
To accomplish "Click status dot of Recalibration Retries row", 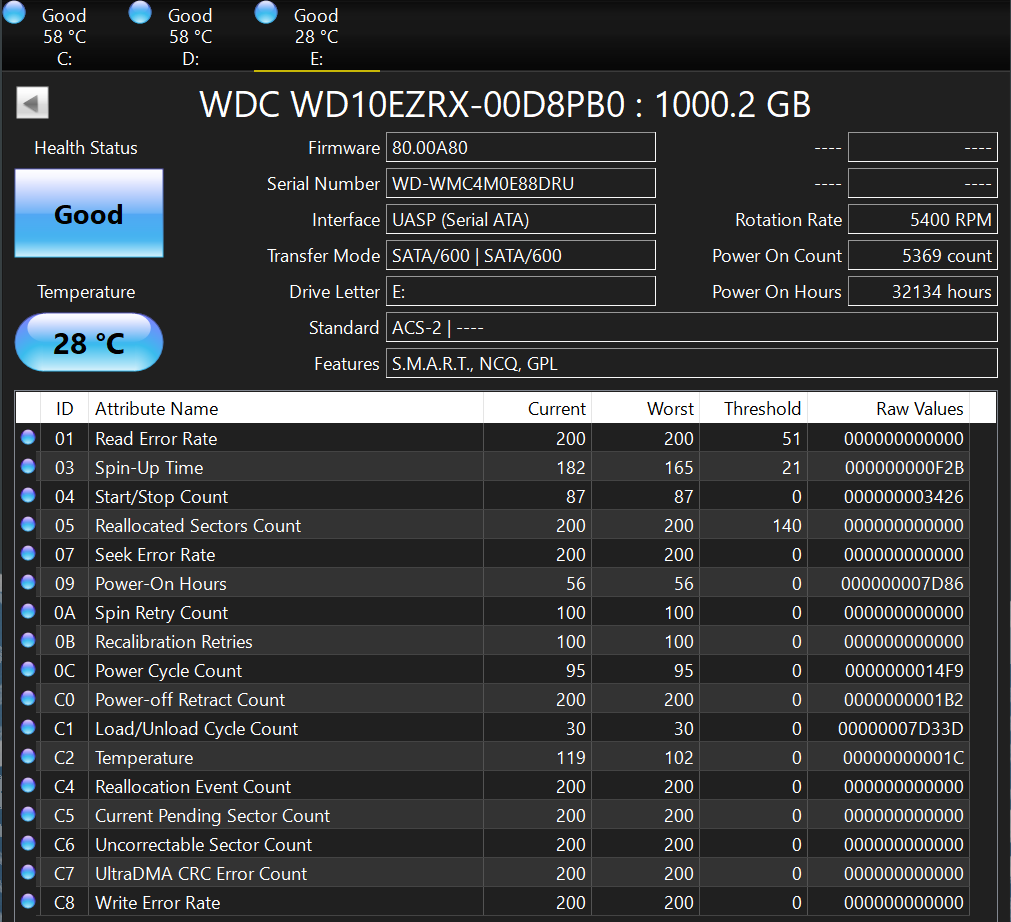I will 28,640.
